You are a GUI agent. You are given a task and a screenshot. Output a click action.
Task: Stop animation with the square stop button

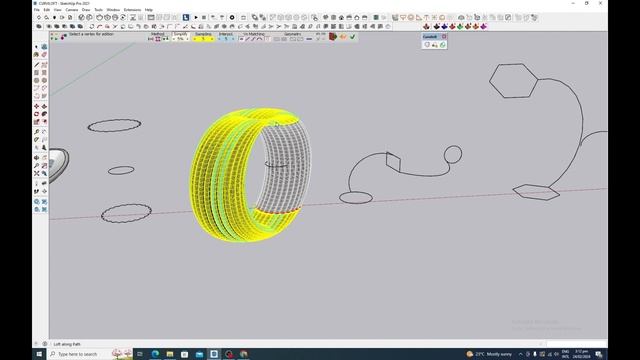click(204, 18)
